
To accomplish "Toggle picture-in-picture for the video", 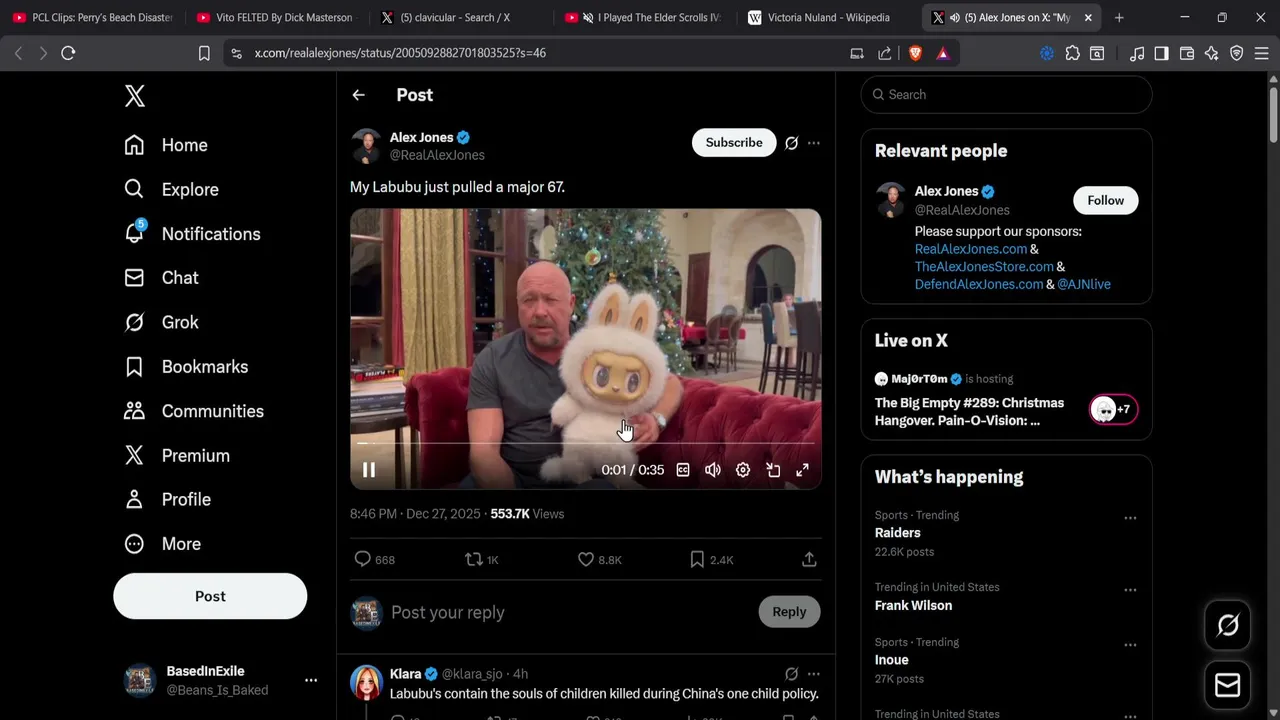I will [773, 470].
